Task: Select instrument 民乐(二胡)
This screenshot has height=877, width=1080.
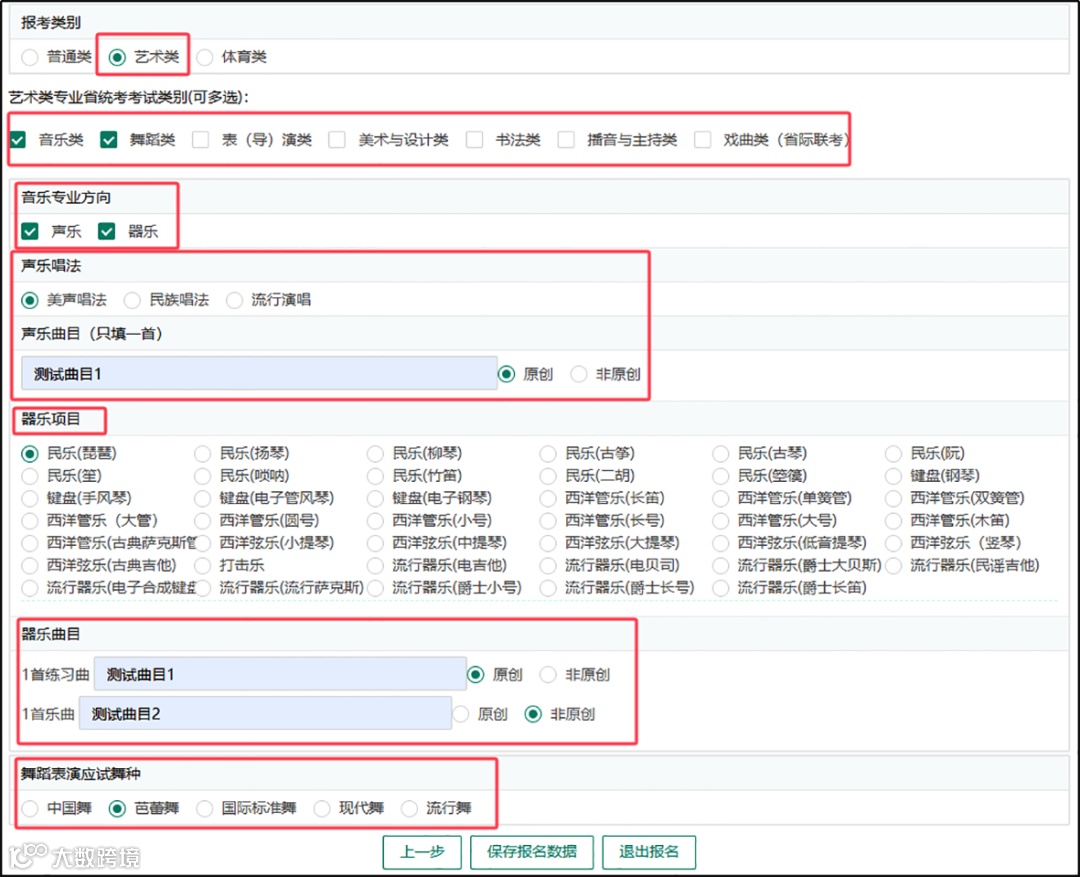Action: 548,476
